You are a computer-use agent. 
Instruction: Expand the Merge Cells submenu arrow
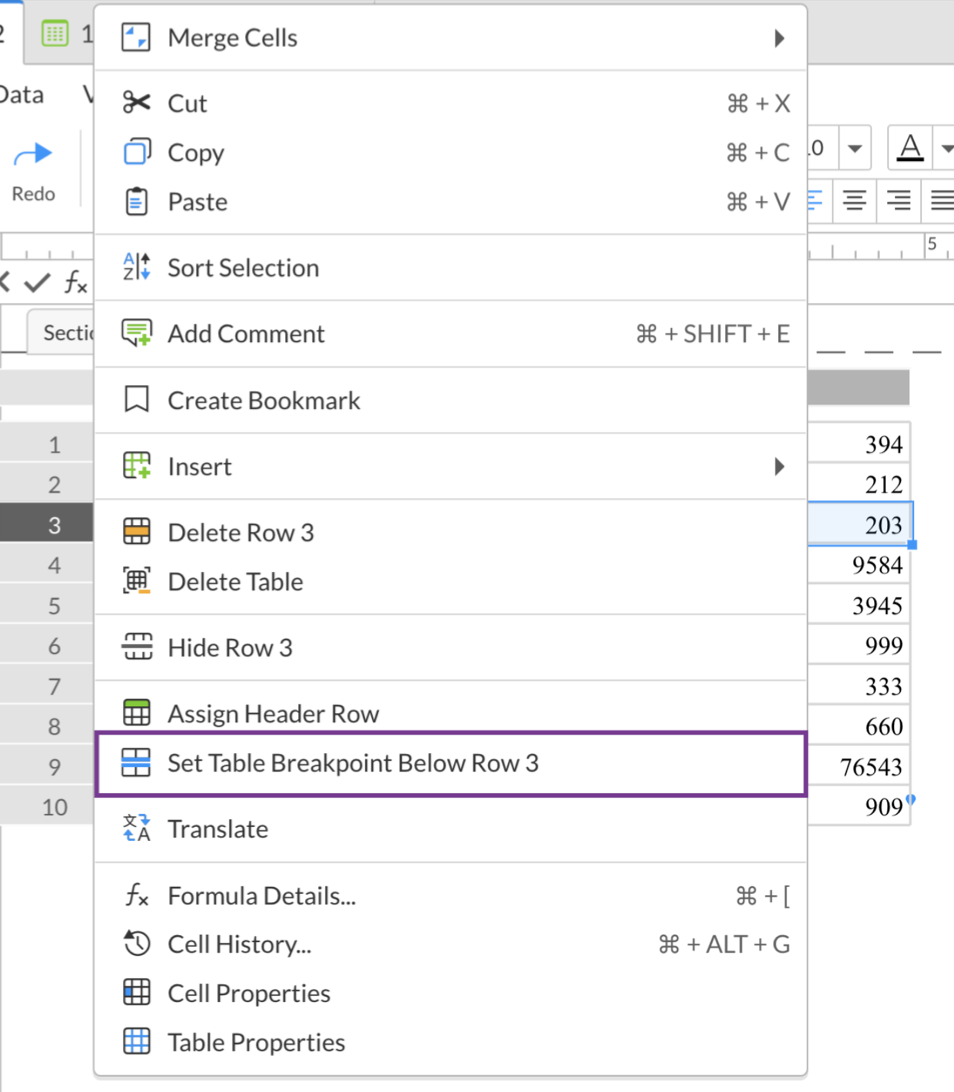[779, 38]
